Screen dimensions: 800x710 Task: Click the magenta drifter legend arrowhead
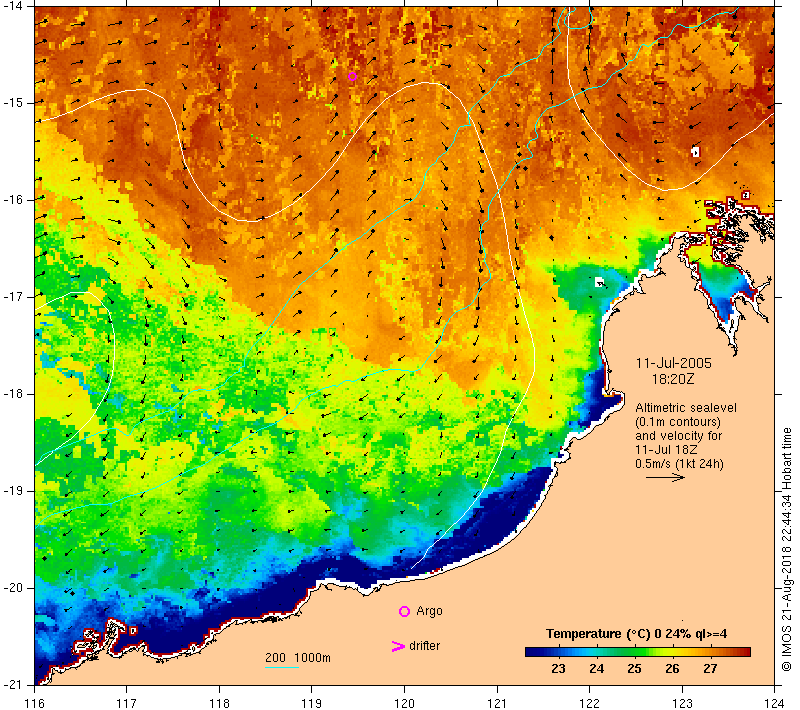[397, 646]
